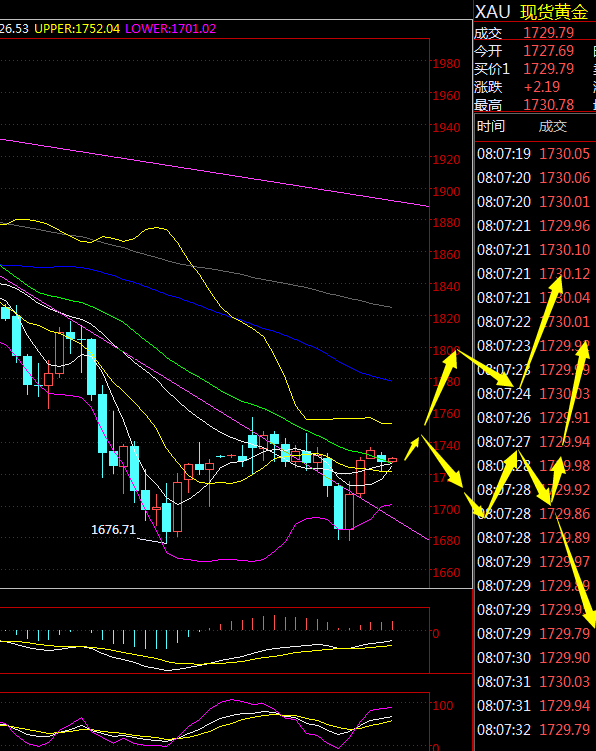Select the 08:07:22 tick time
This screenshot has width=596, height=751.
click(x=504, y=321)
